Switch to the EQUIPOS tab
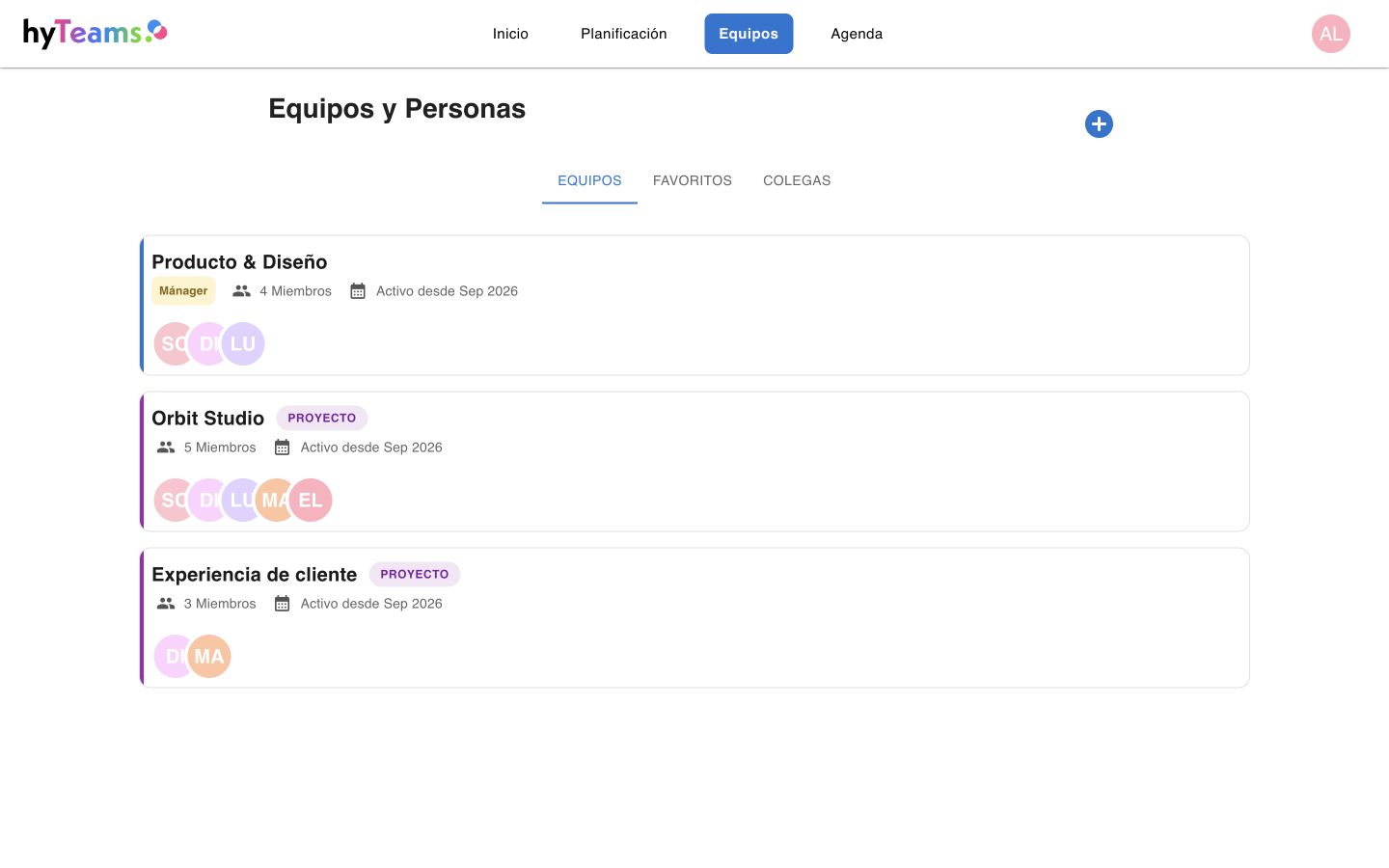 click(x=589, y=180)
